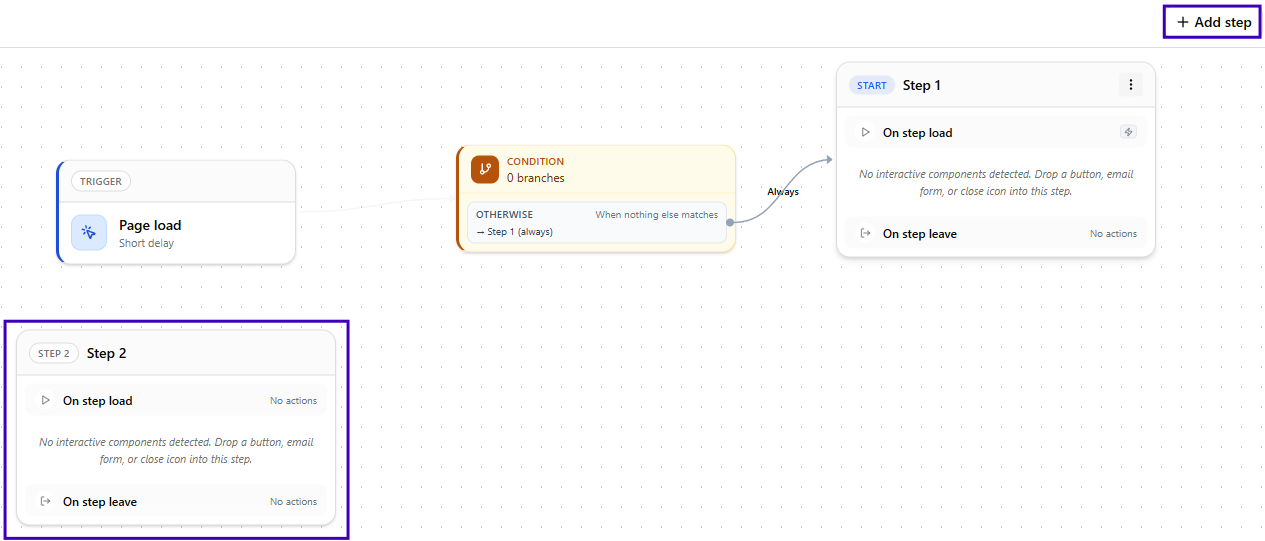Click When nothing else matches text

(657, 214)
